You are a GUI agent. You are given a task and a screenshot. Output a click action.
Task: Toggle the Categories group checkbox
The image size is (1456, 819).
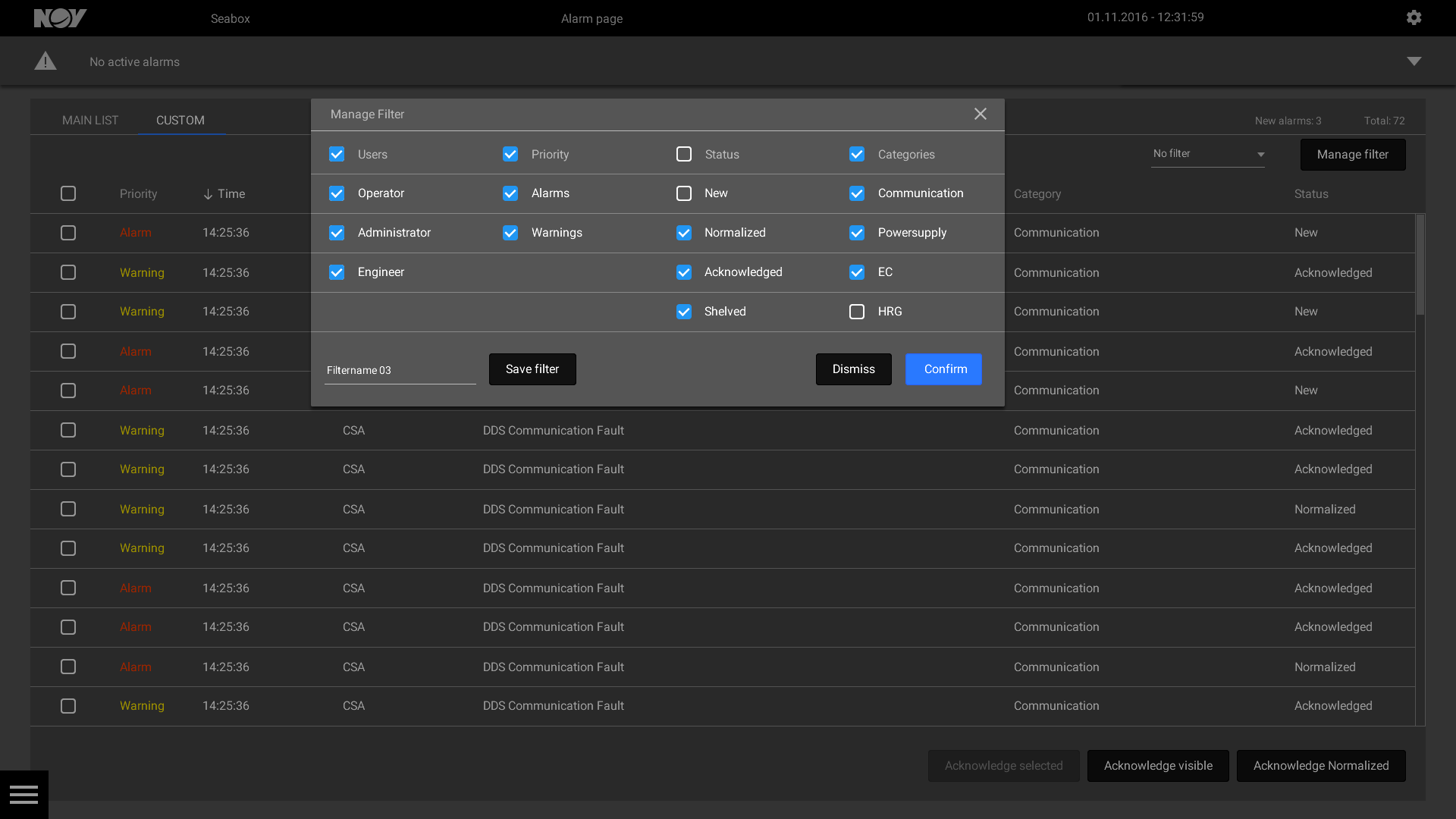pyautogui.click(x=857, y=154)
